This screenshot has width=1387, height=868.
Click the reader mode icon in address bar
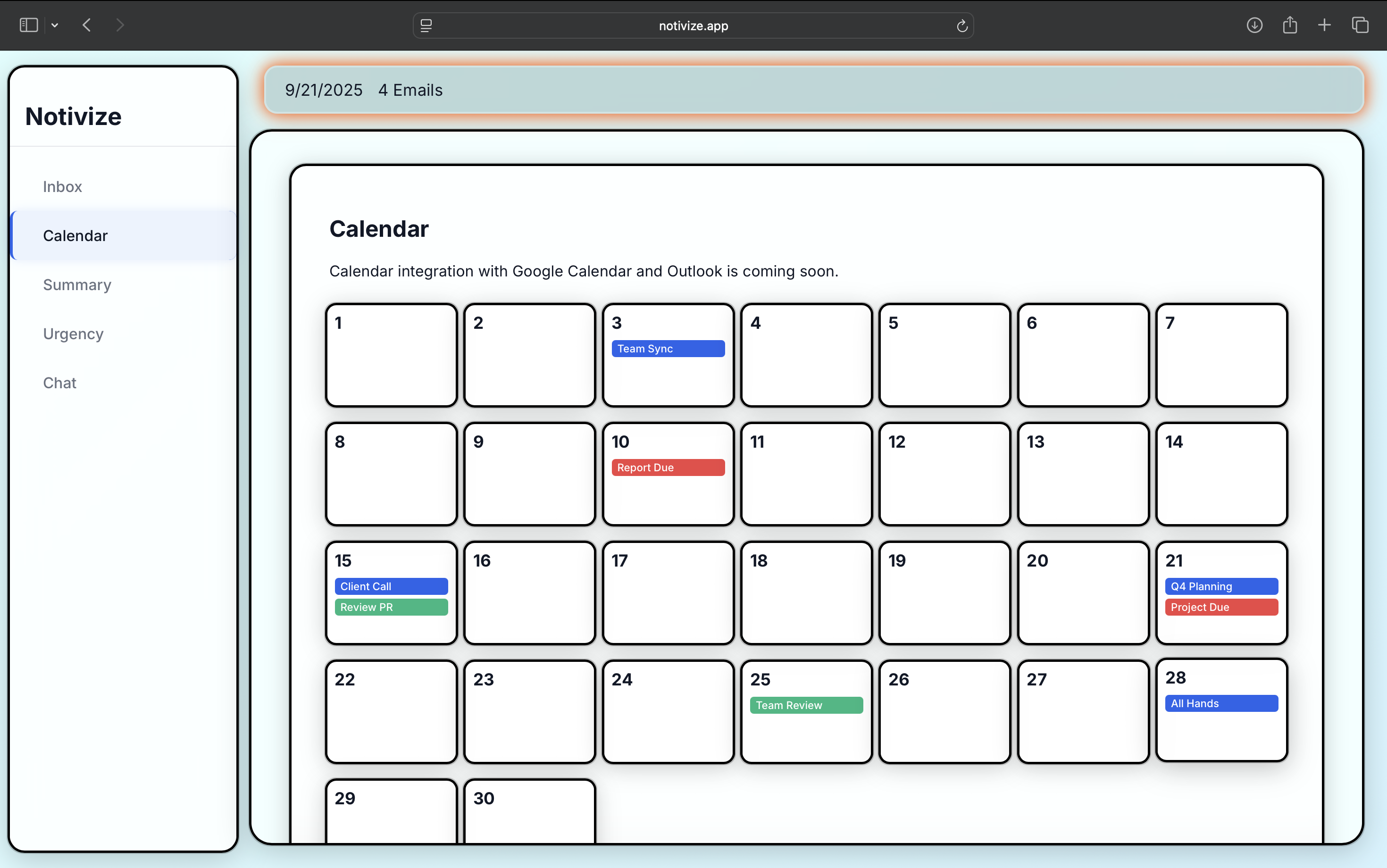[426, 26]
